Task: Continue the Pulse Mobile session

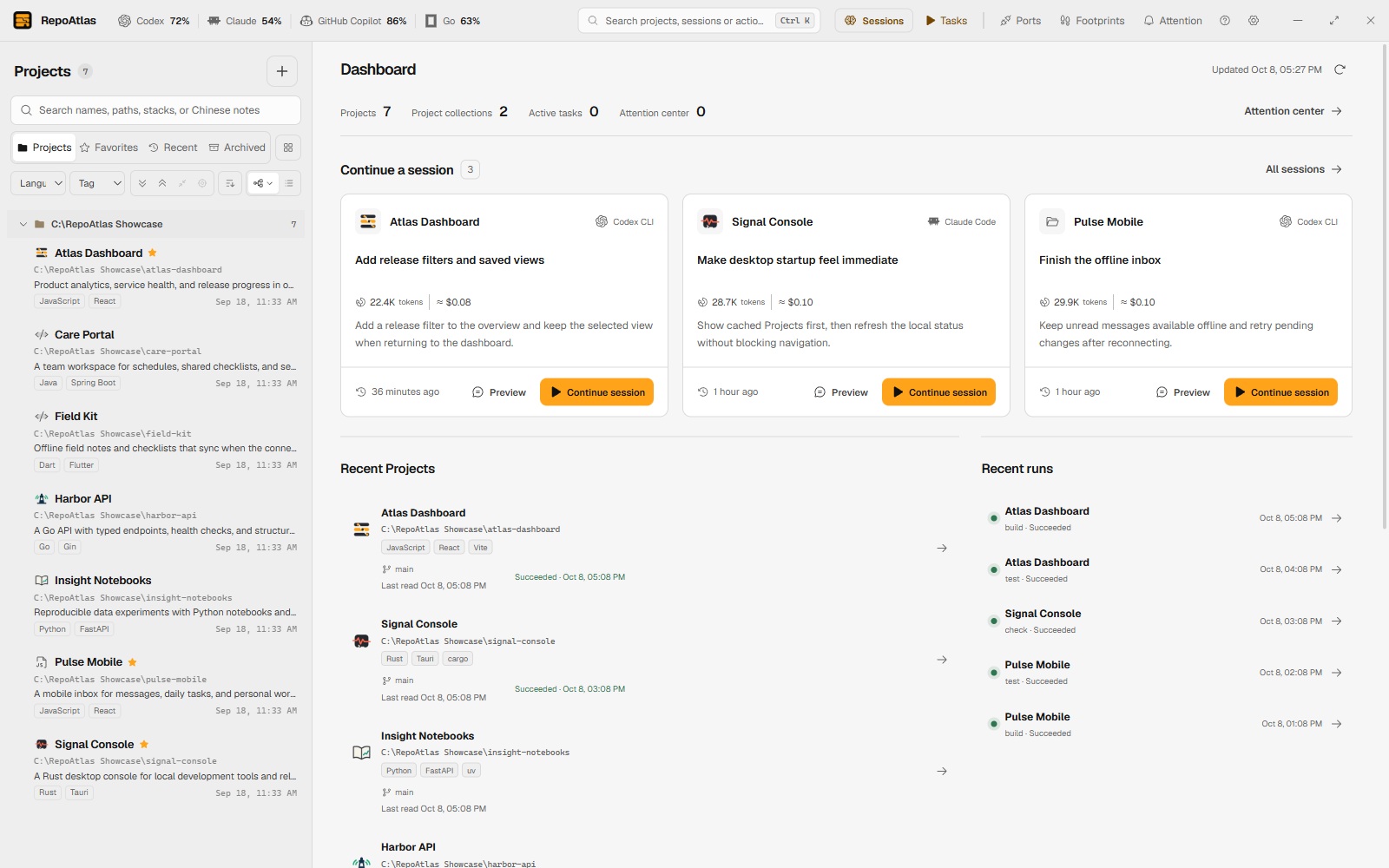Action: 1280,392
